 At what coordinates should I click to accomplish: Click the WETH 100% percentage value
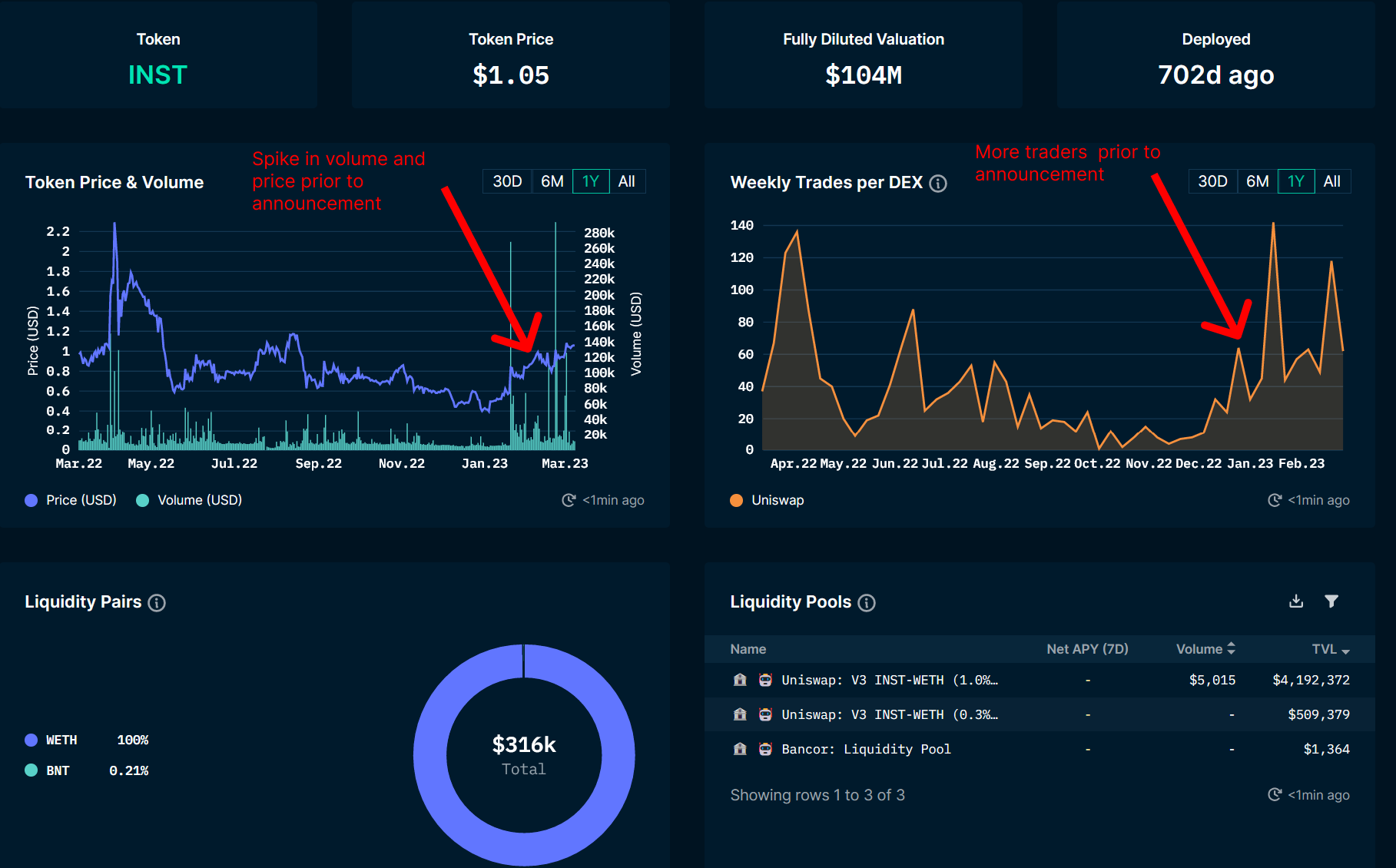coord(132,740)
